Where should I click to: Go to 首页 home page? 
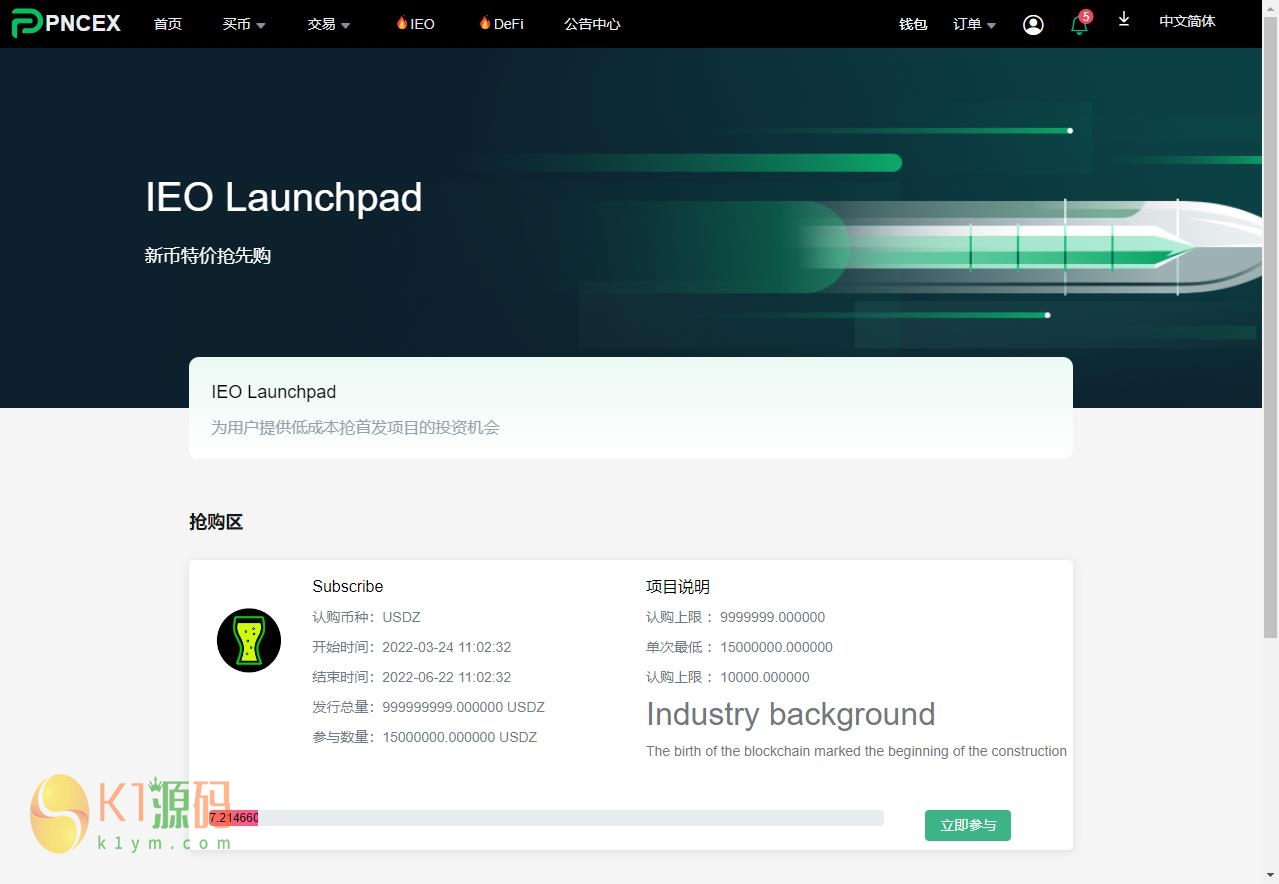[168, 24]
